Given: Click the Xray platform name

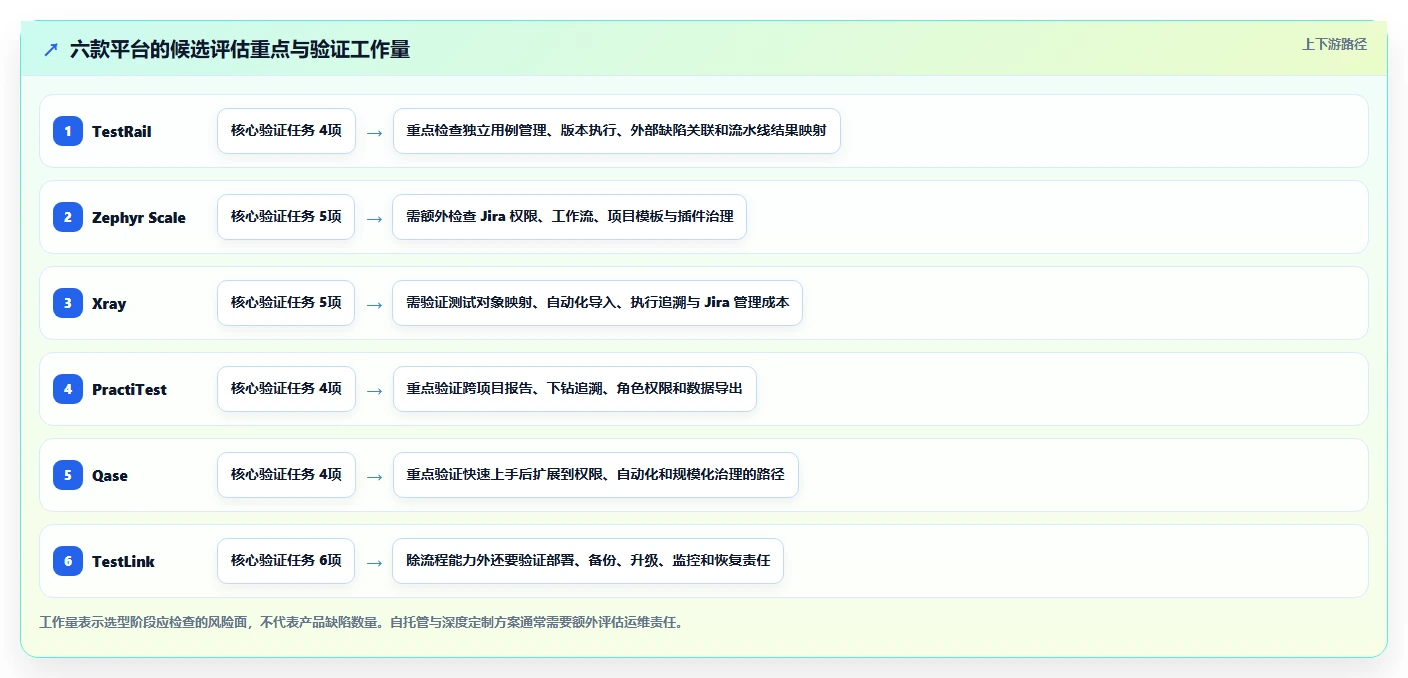Looking at the screenshot, I should point(109,303).
